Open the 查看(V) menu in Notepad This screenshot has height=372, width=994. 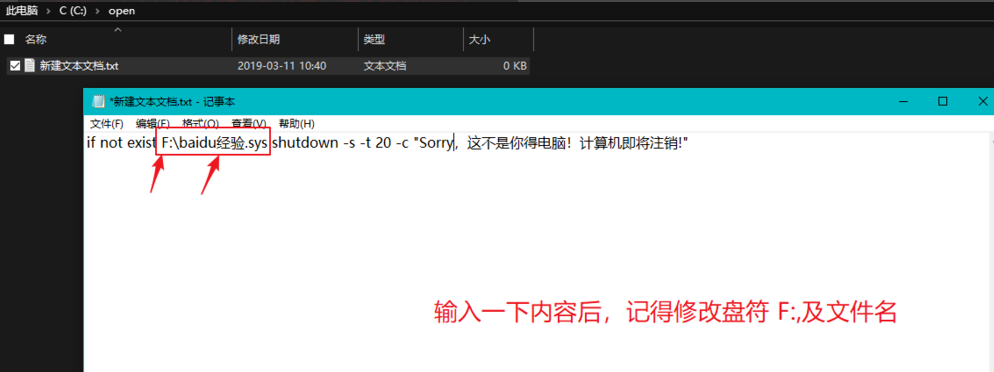(x=248, y=124)
